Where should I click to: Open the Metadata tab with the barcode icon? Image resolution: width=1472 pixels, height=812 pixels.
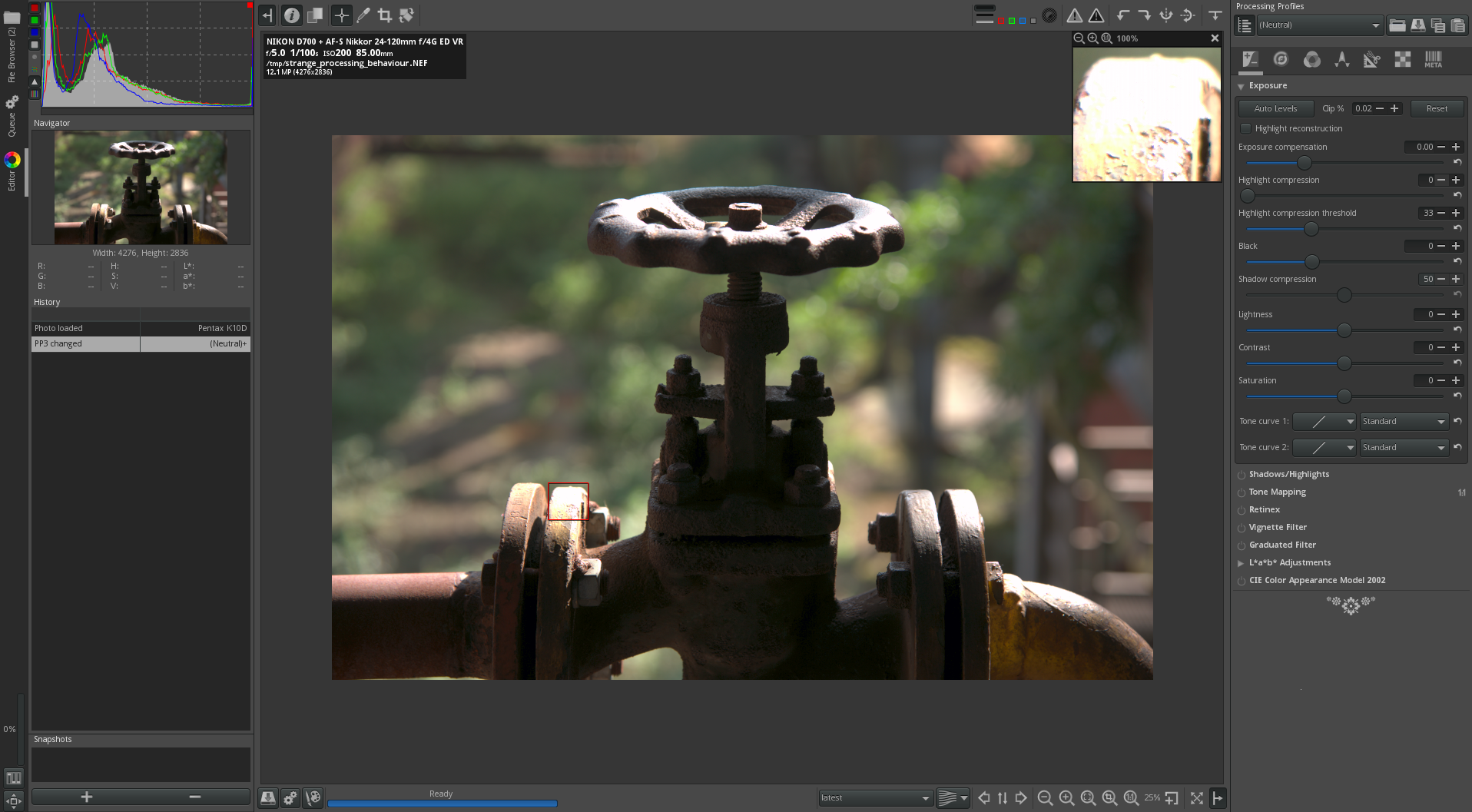coord(1433,60)
